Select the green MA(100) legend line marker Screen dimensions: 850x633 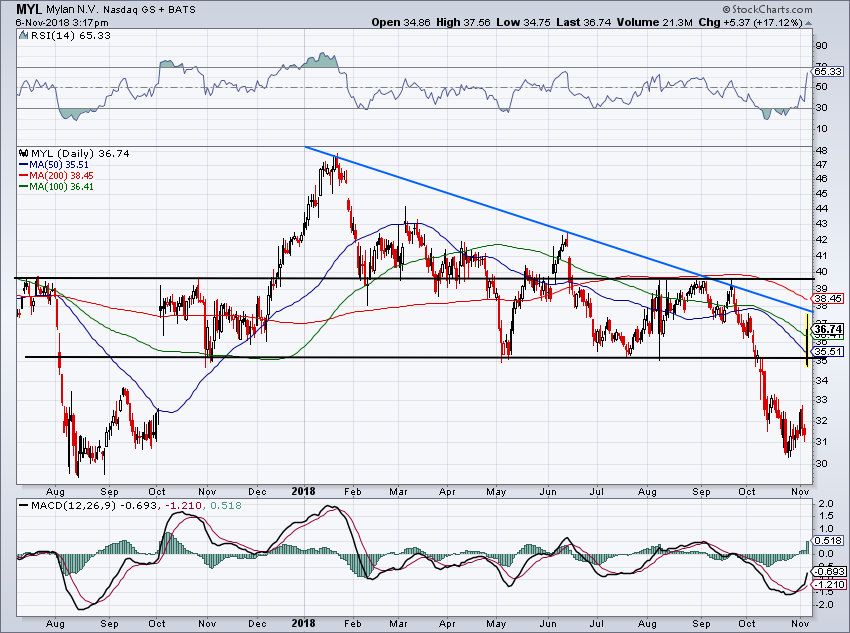pos(24,186)
